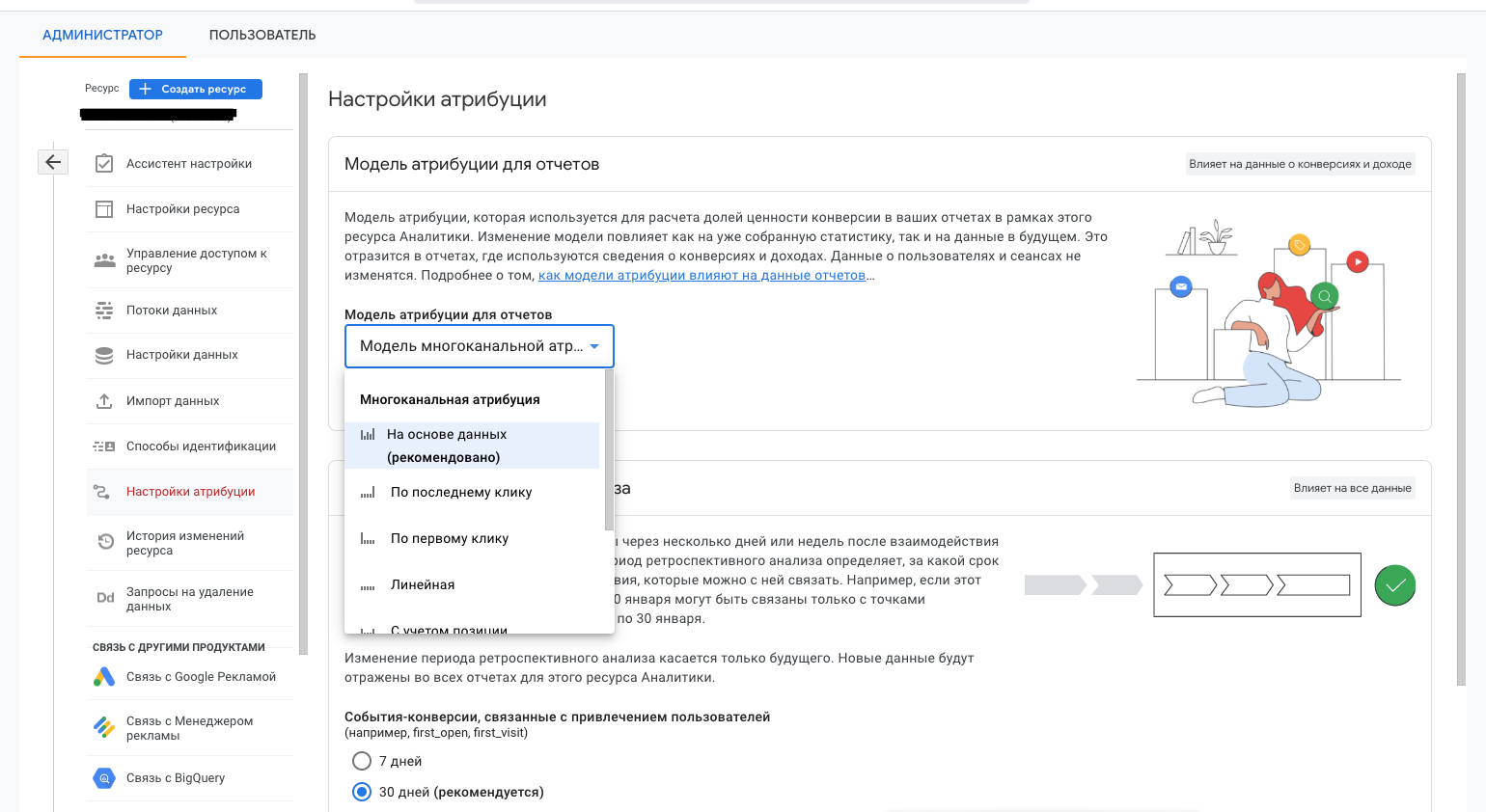Viewport: 1486px width, 812px height.
Task: Open Ассистент настройки checkbox icon
Action: pos(104,164)
